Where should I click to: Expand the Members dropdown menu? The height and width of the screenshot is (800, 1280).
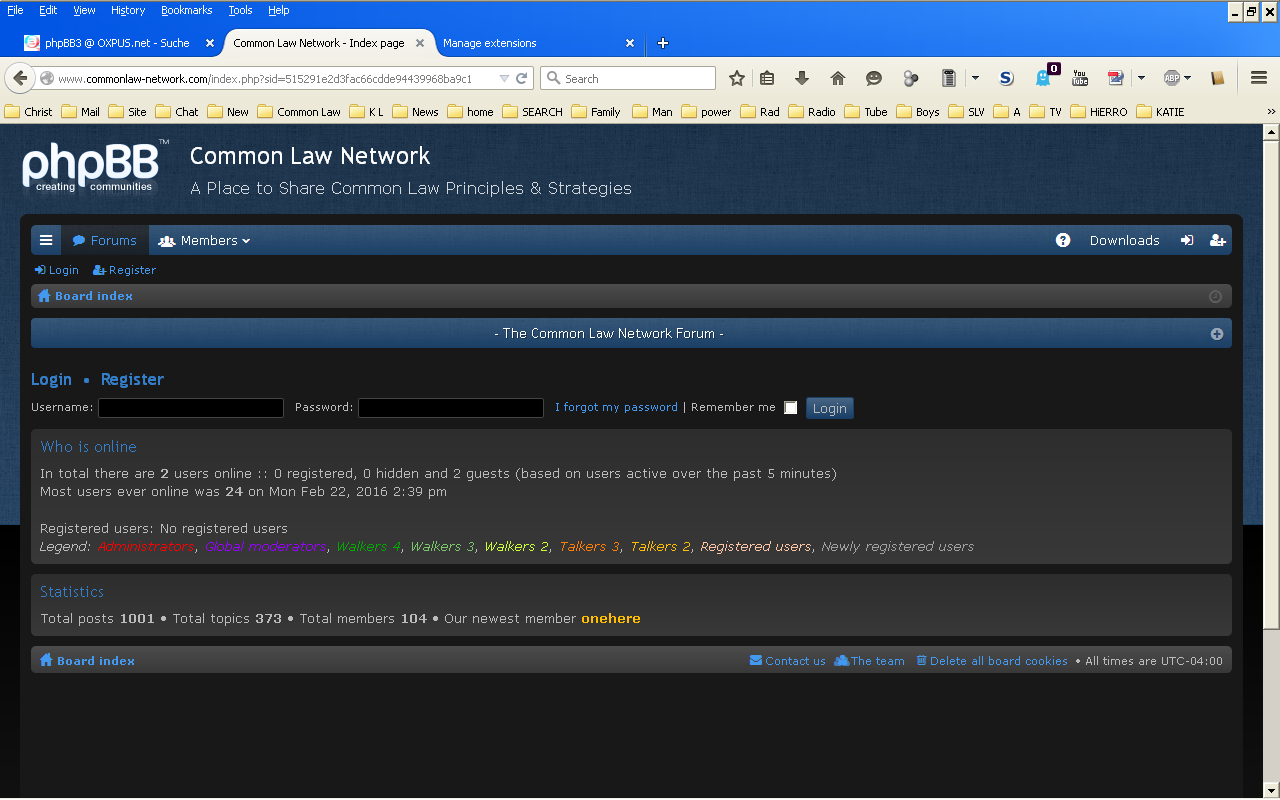(x=205, y=241)
